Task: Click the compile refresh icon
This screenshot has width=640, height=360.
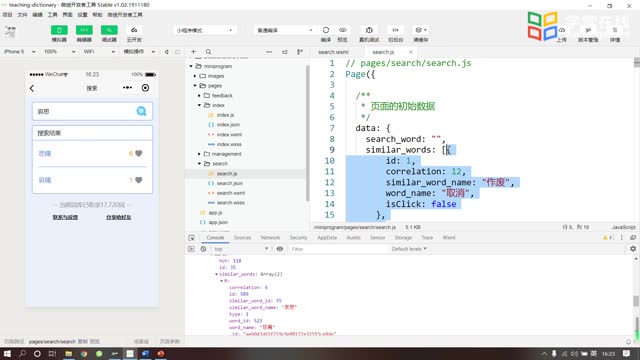Action: (326, 30)
